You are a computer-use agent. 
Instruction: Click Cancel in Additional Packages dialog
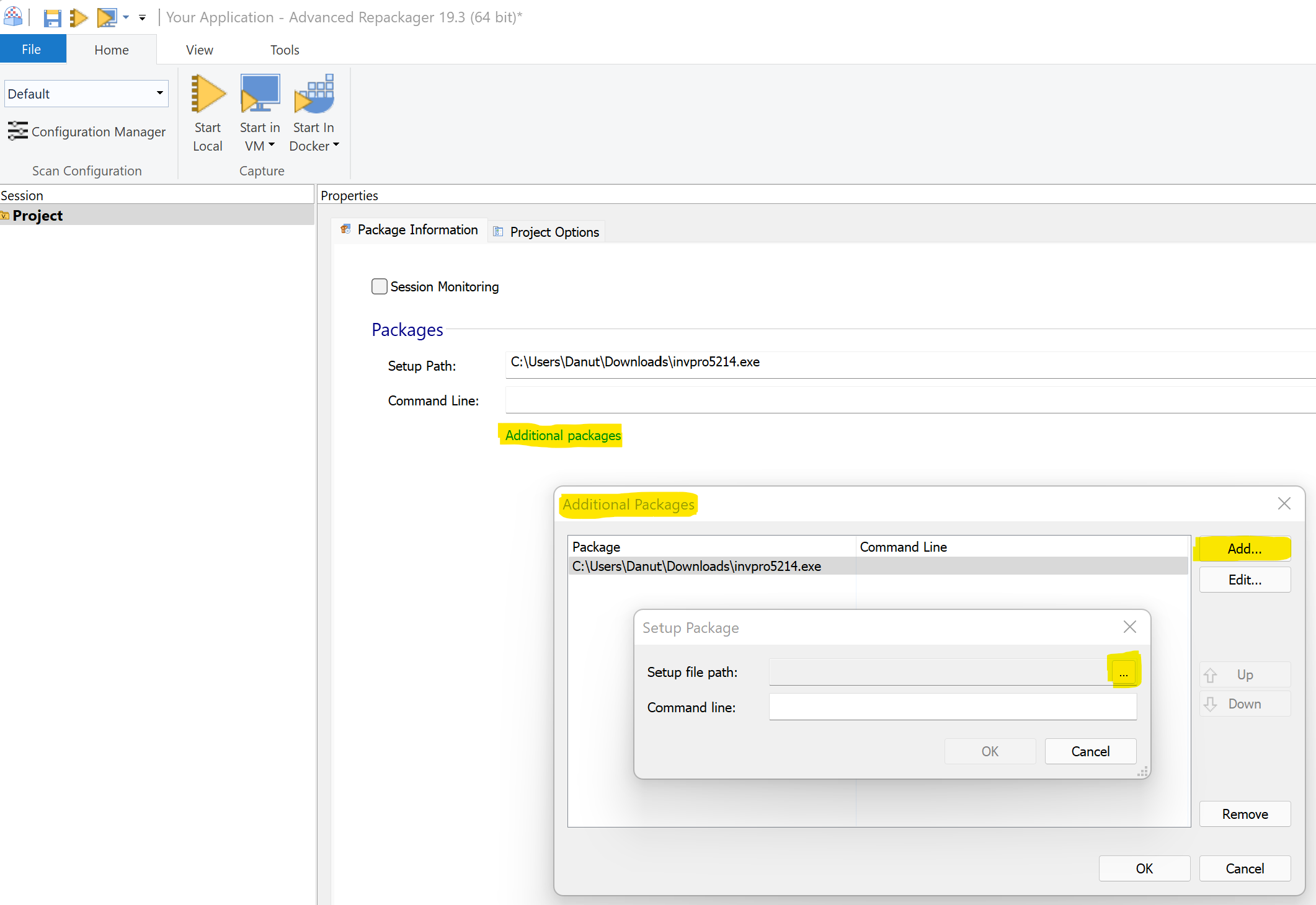tap(1245, 868)
